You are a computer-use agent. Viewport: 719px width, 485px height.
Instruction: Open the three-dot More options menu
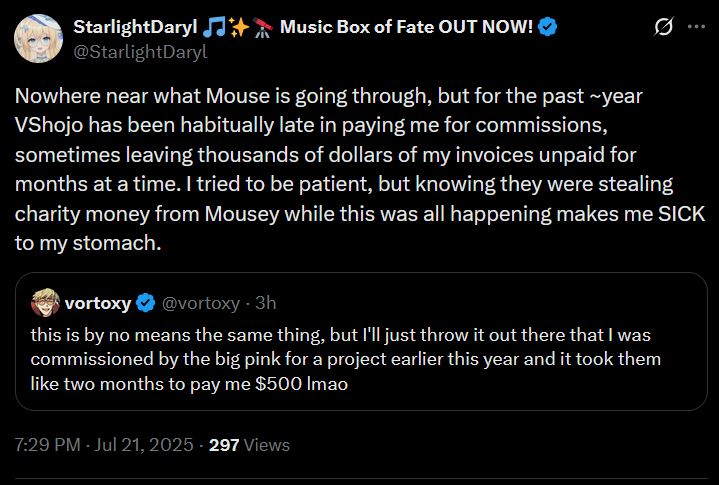696,27
